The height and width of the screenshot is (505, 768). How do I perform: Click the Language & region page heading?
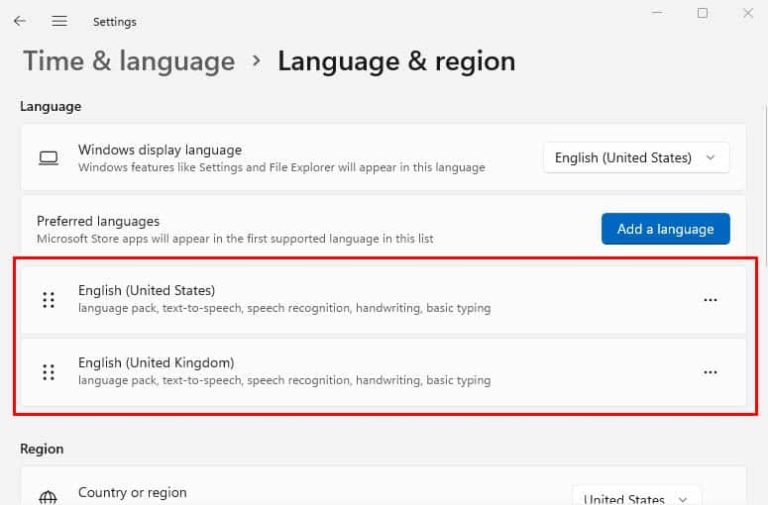click(396, 61)
